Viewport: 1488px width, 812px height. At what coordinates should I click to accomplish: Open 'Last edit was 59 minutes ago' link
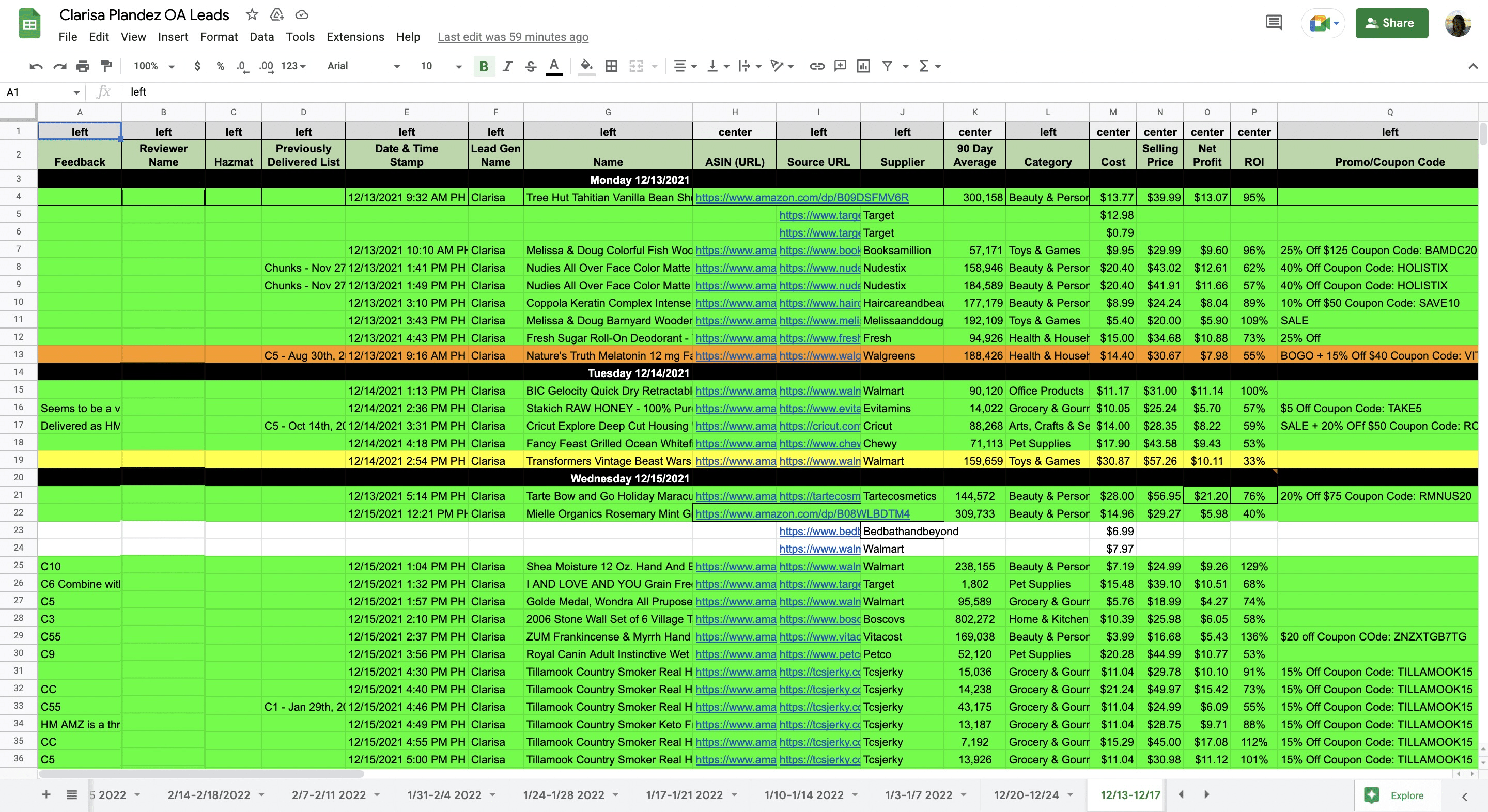[x=513, y=37]
